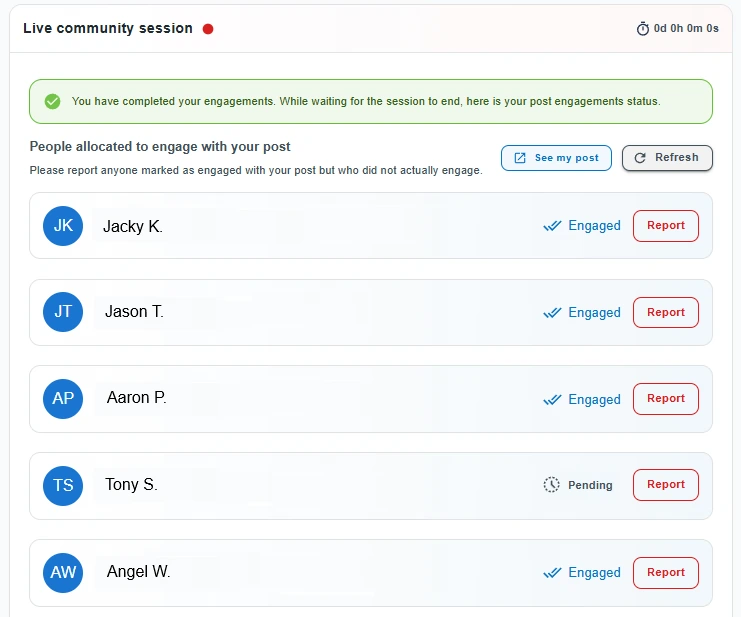Click Engaged status for Angel W.

click(x=594, y=573)
